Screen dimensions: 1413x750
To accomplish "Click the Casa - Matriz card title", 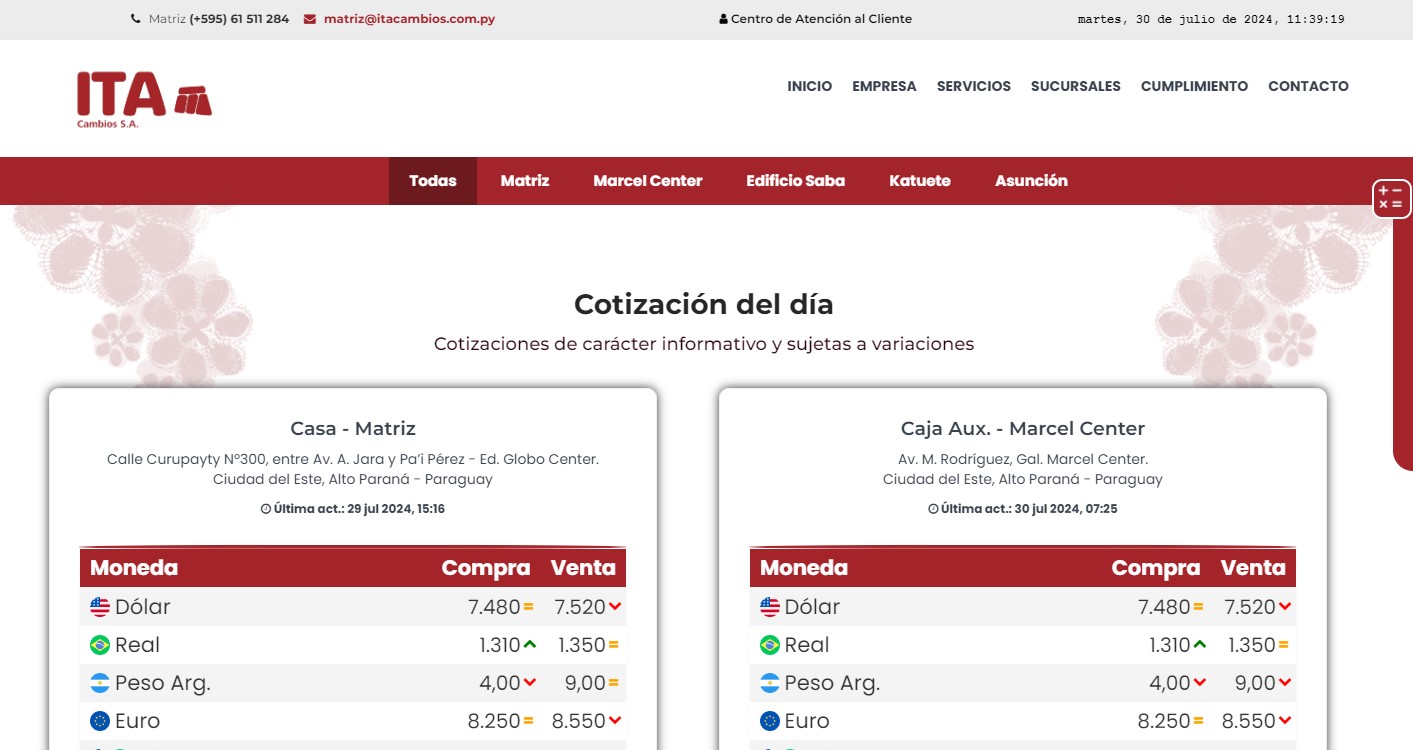I will point(353,428).
